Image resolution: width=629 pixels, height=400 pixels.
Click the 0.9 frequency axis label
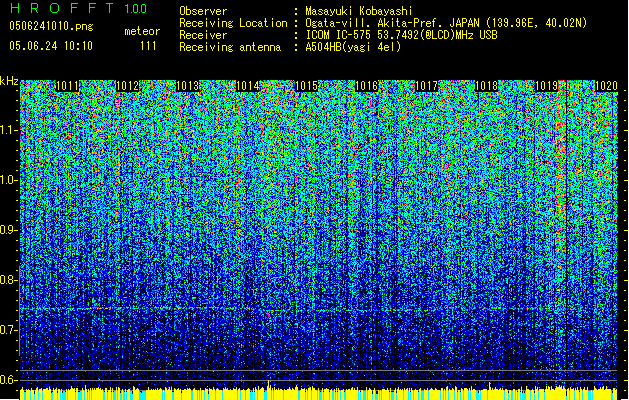9,230
